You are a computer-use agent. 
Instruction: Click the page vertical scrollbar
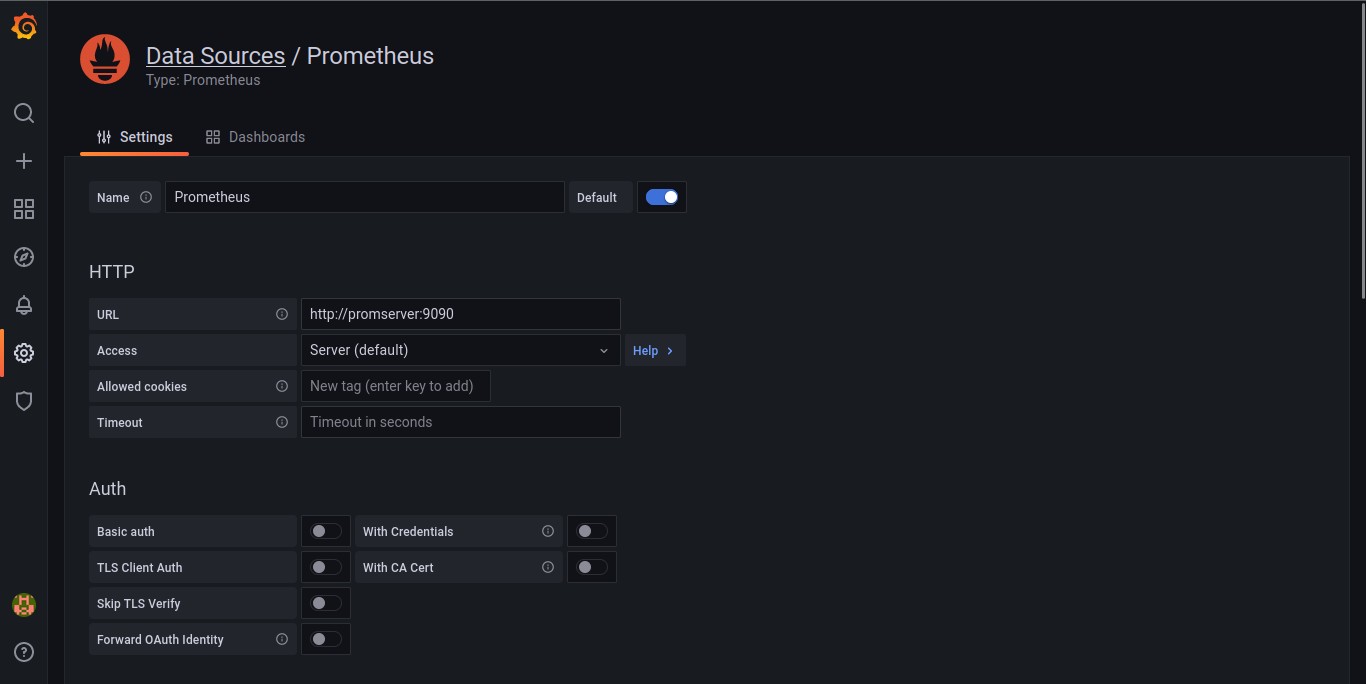point(1363,150)
